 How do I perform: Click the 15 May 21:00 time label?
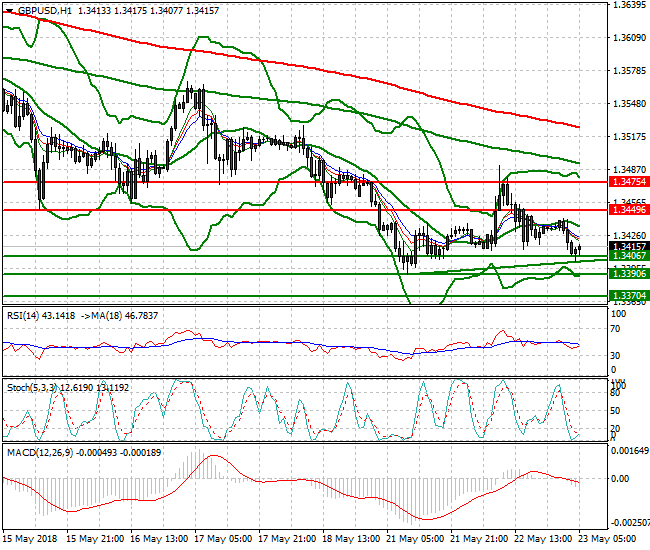click(95, 539)
